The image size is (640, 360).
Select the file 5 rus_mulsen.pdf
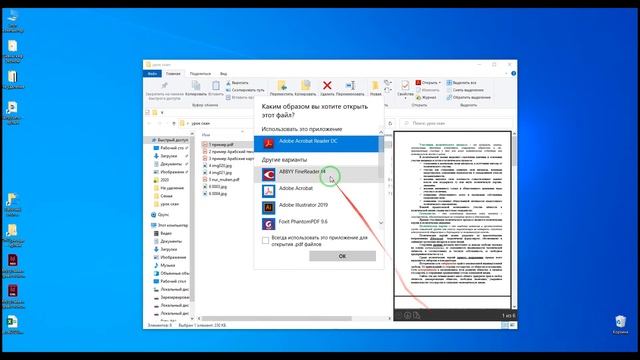(x=224, y=180)
